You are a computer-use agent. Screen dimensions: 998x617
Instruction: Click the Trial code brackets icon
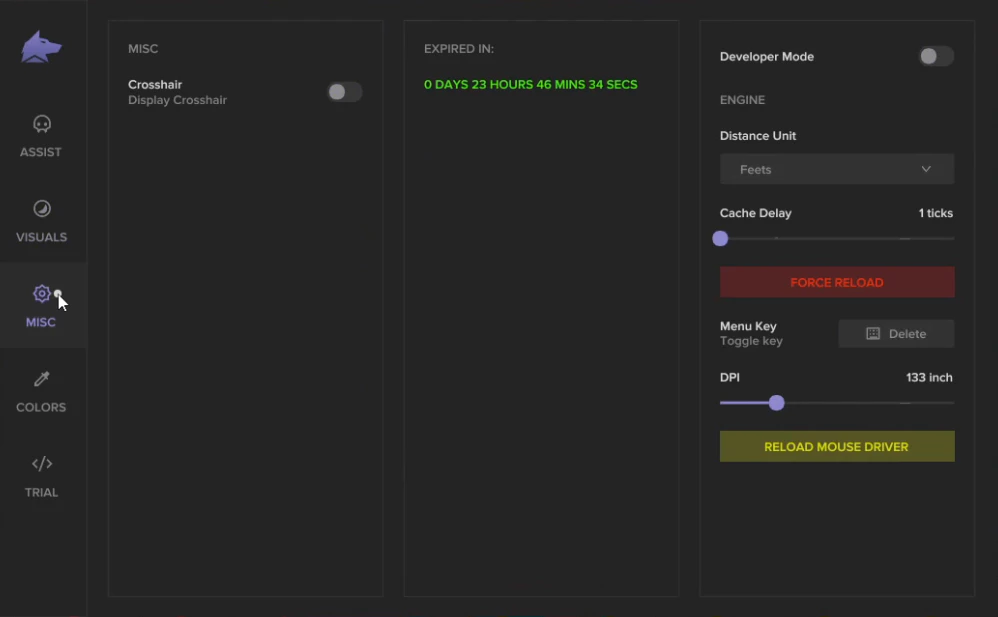pyautogui.click(x=41, y=464)
